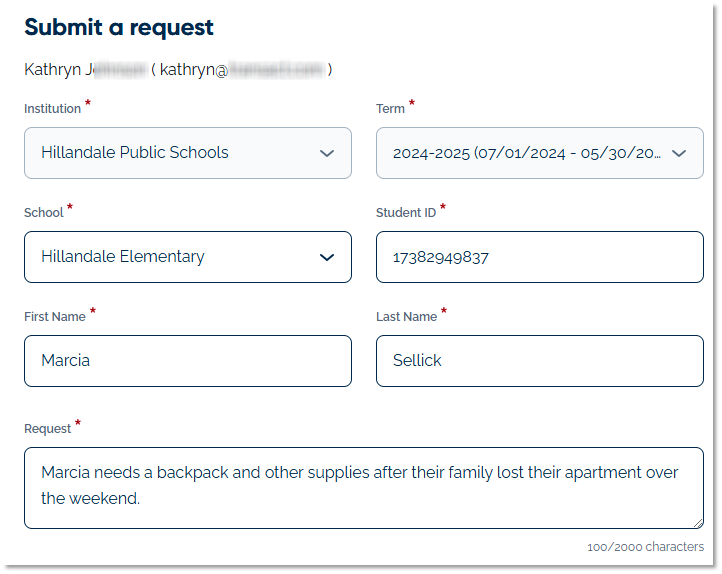Click into the First Name field containing Marcia
Viewport: 722px width, 574px height.
pyautogui.click(x=187, y=361)
